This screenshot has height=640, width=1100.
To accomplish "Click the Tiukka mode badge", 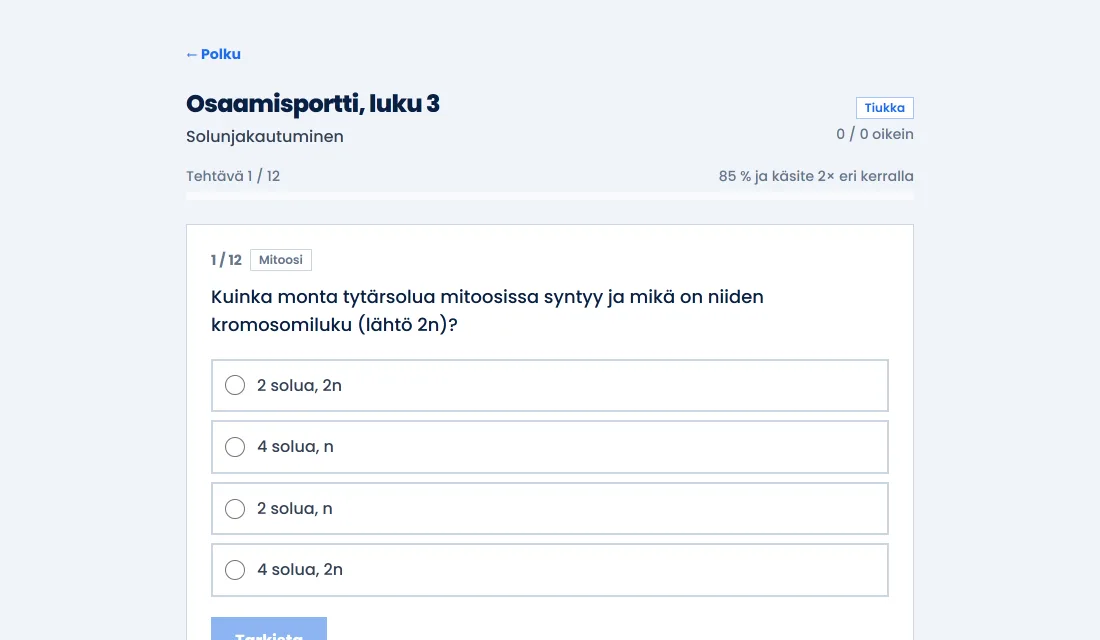I will [885, 108].
